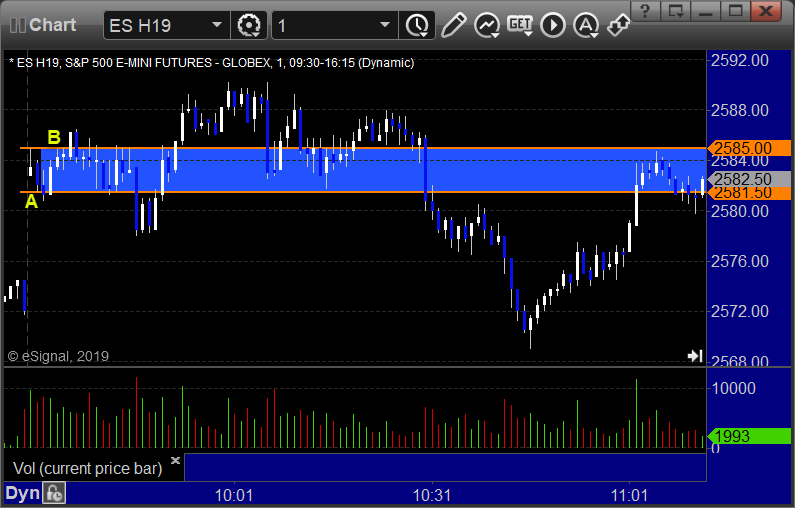
Task: Open the time template clock icon
Action: coord(417,25)
